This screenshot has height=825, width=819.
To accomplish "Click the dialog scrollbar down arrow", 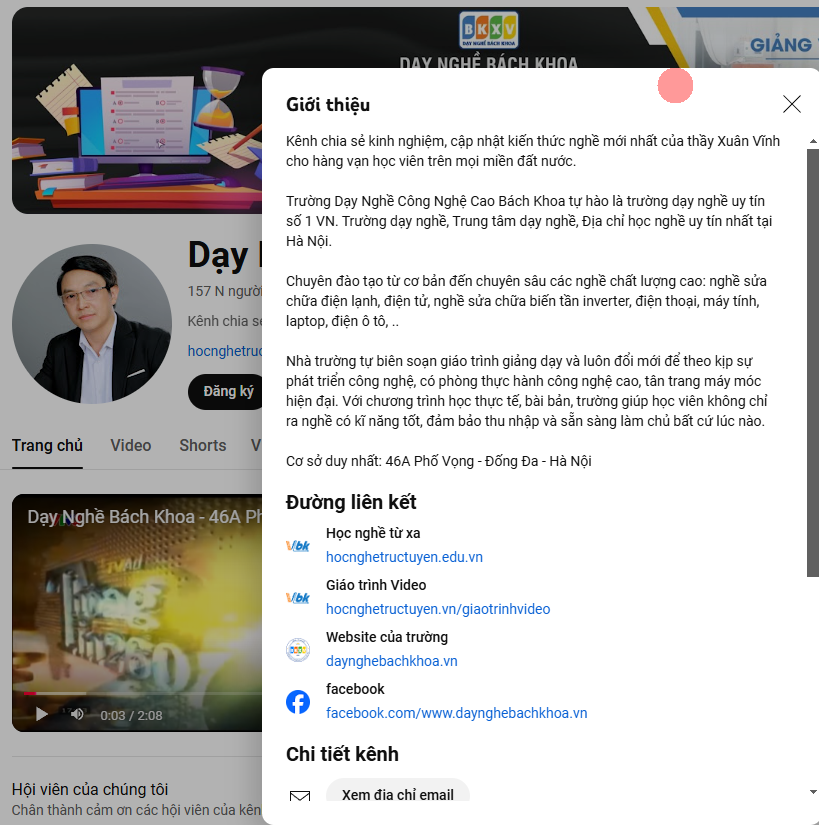I will pos(812,792).
